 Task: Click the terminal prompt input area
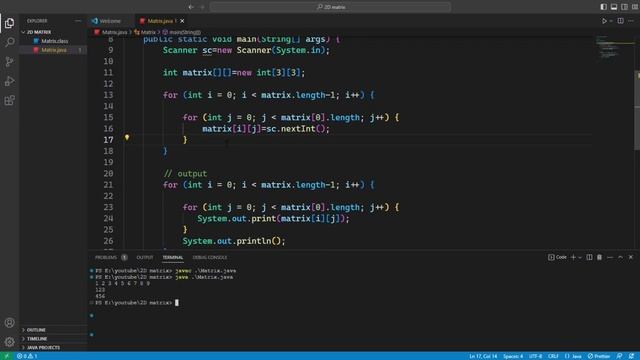click(x=177, y=303)
